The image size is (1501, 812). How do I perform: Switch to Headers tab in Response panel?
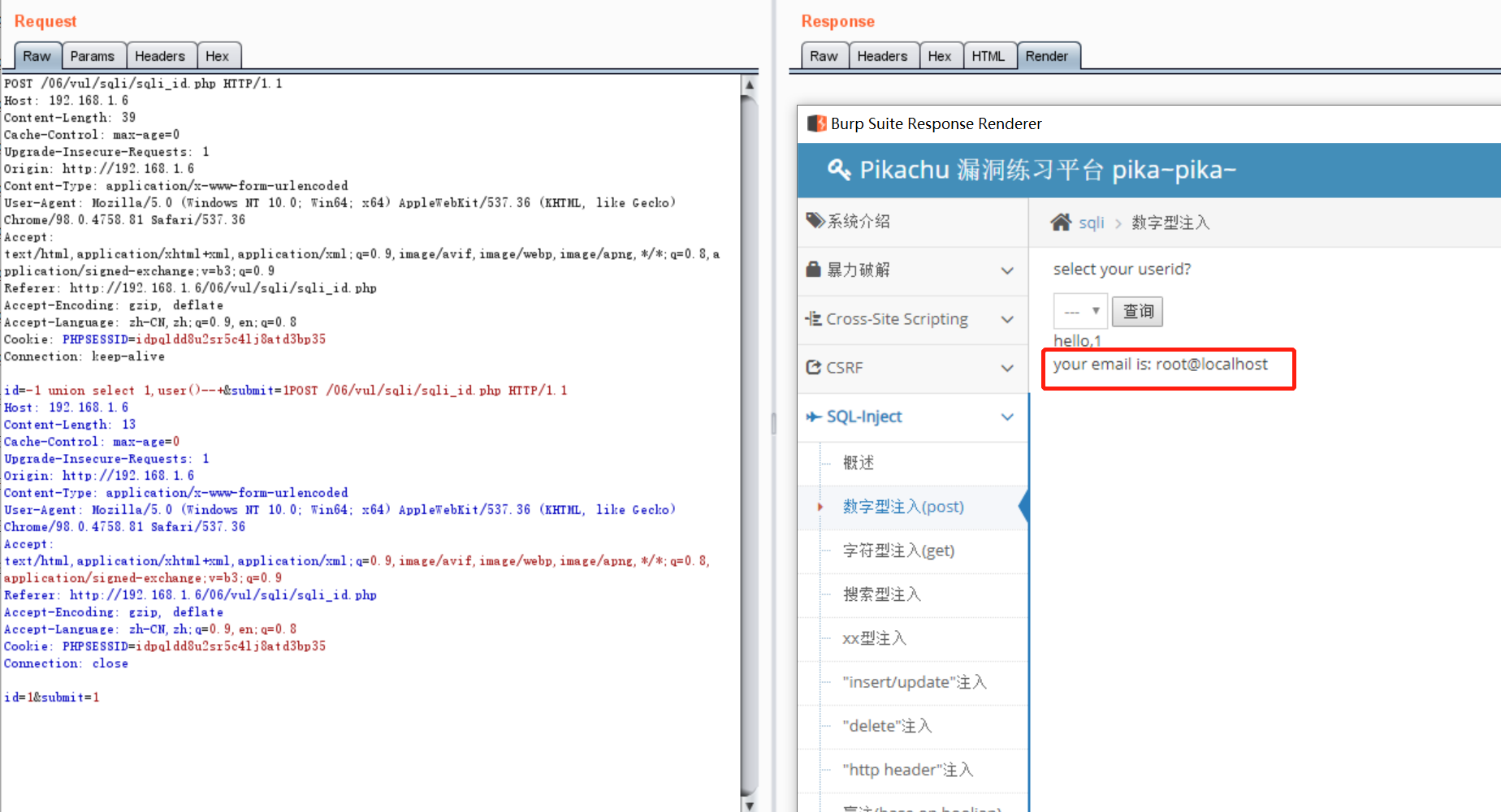pos(882,56)
